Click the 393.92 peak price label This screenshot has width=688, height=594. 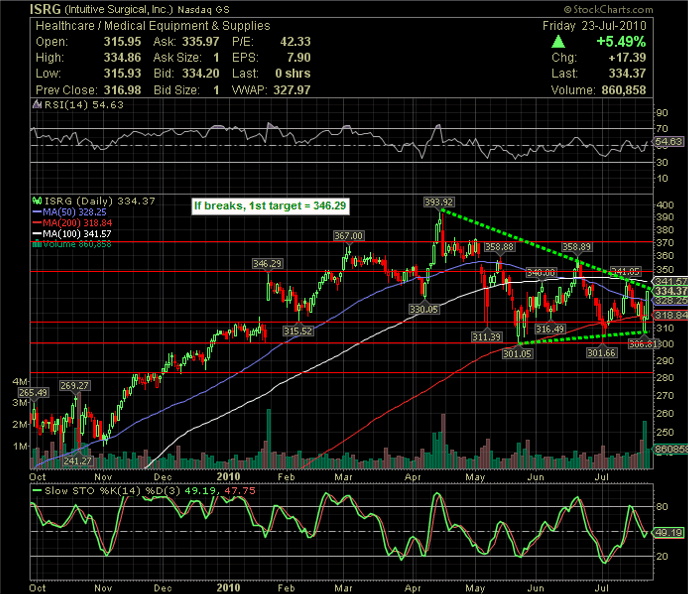tap(439, 202)
